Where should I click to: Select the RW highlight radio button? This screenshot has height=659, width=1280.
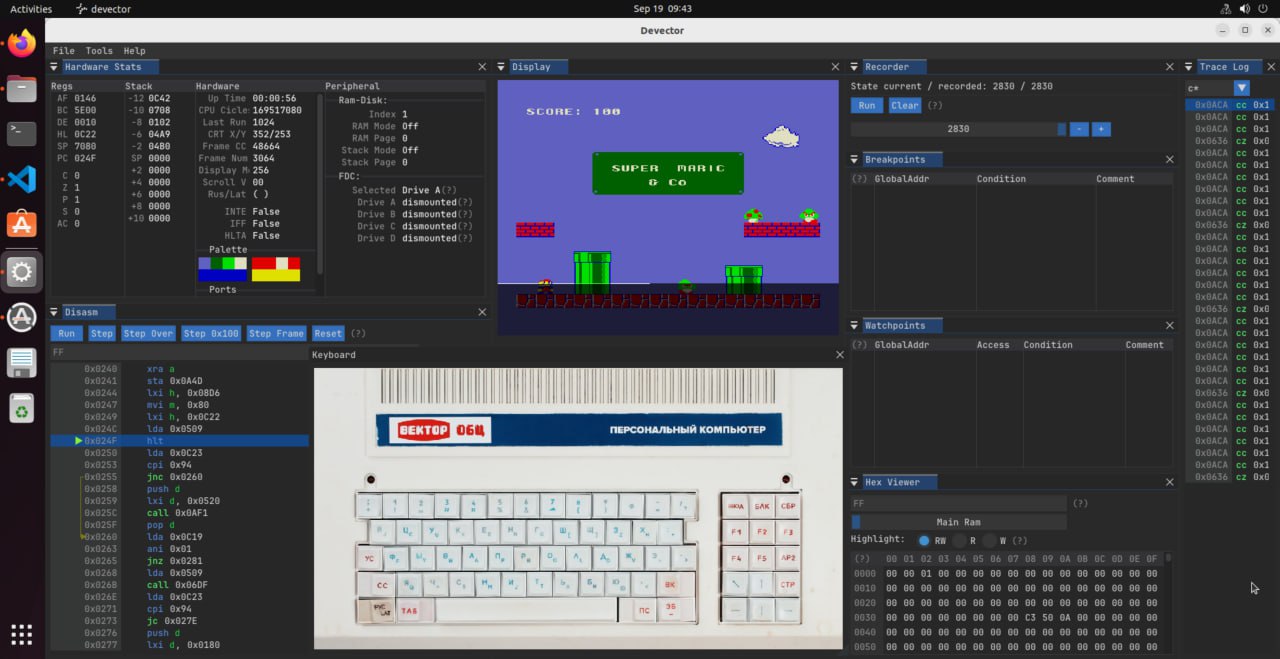924,540
